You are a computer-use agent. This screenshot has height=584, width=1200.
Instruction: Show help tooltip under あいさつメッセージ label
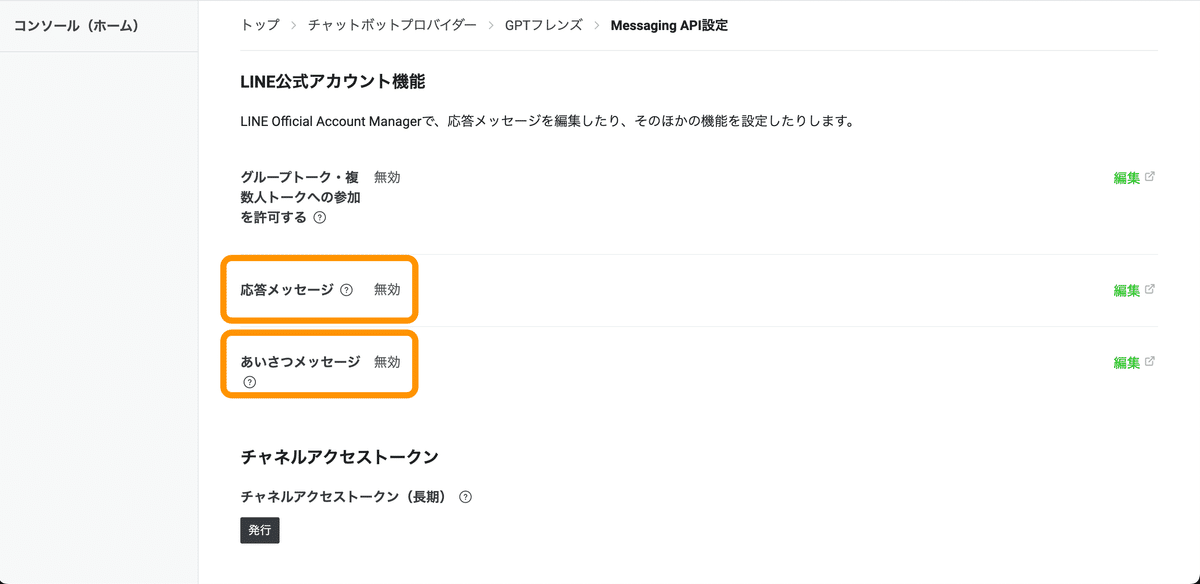click(x=249, y=382)
